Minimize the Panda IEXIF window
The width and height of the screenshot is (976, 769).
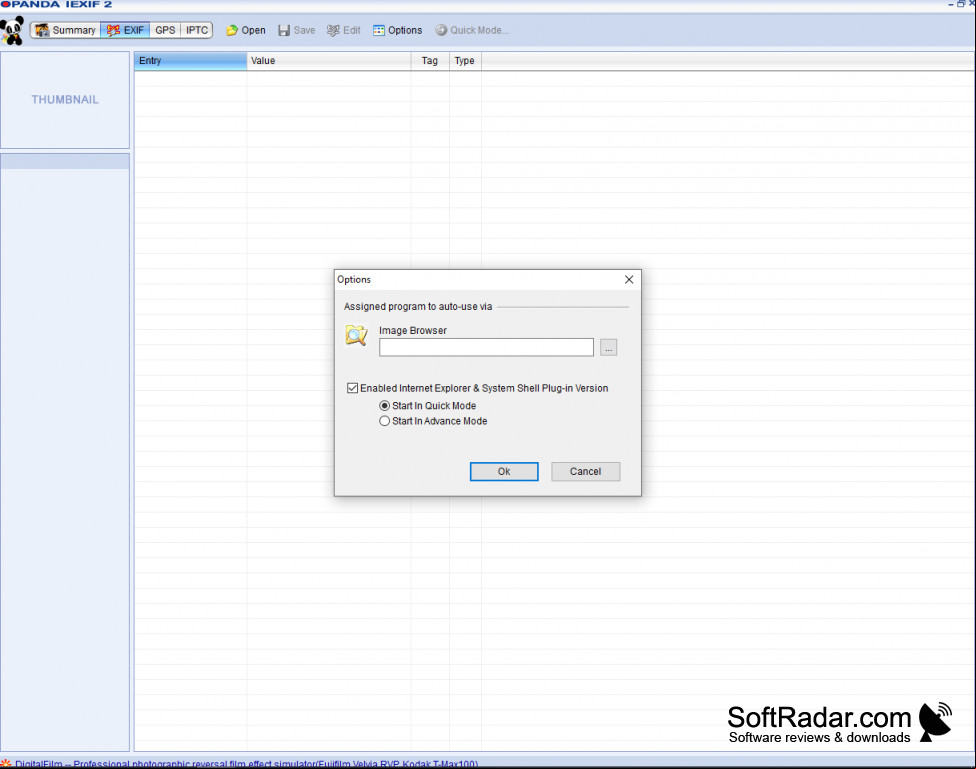point(951,4)
